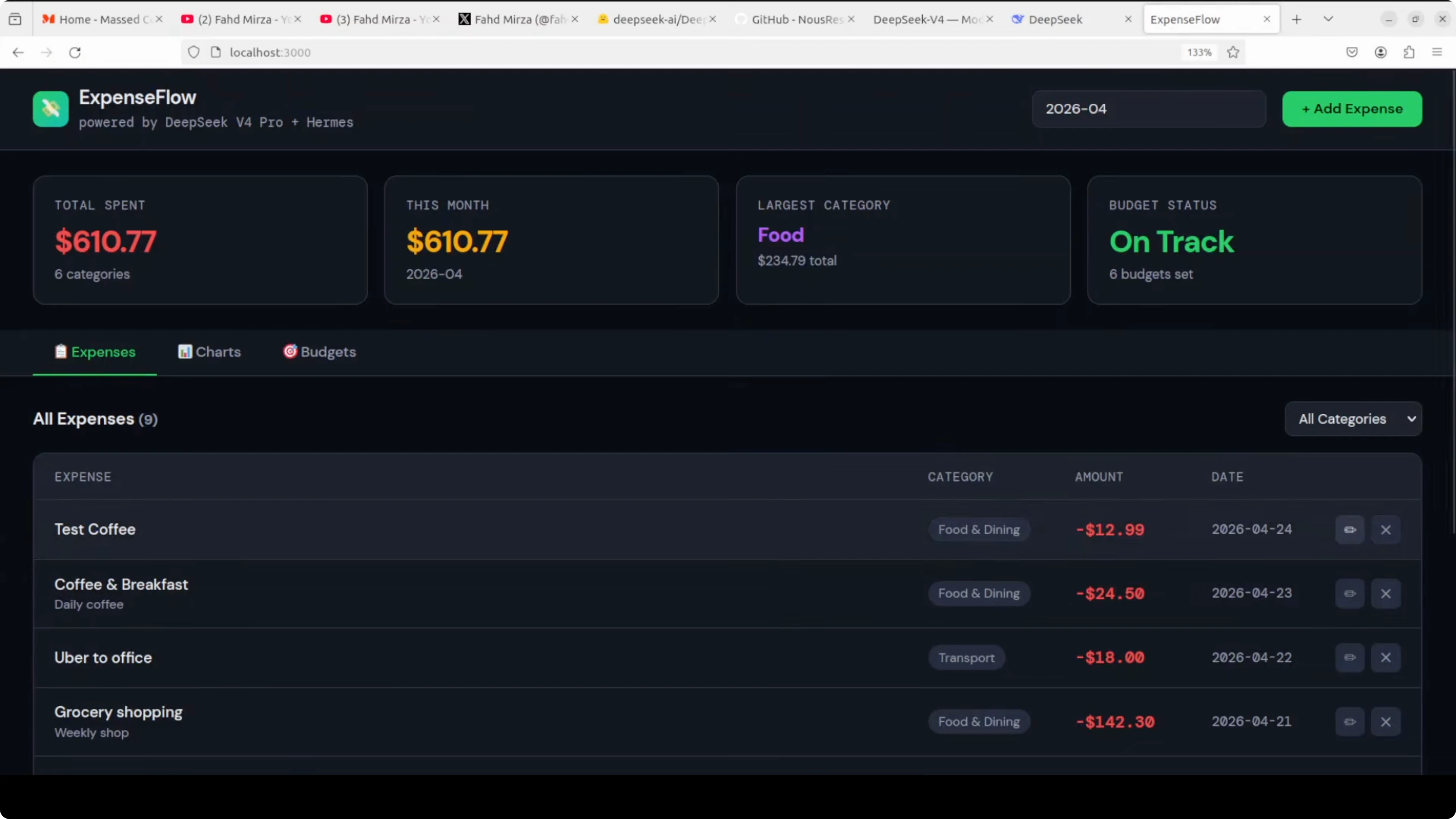Reload the localhost page
The image size is (1456, 819).
tap(75, 52)
